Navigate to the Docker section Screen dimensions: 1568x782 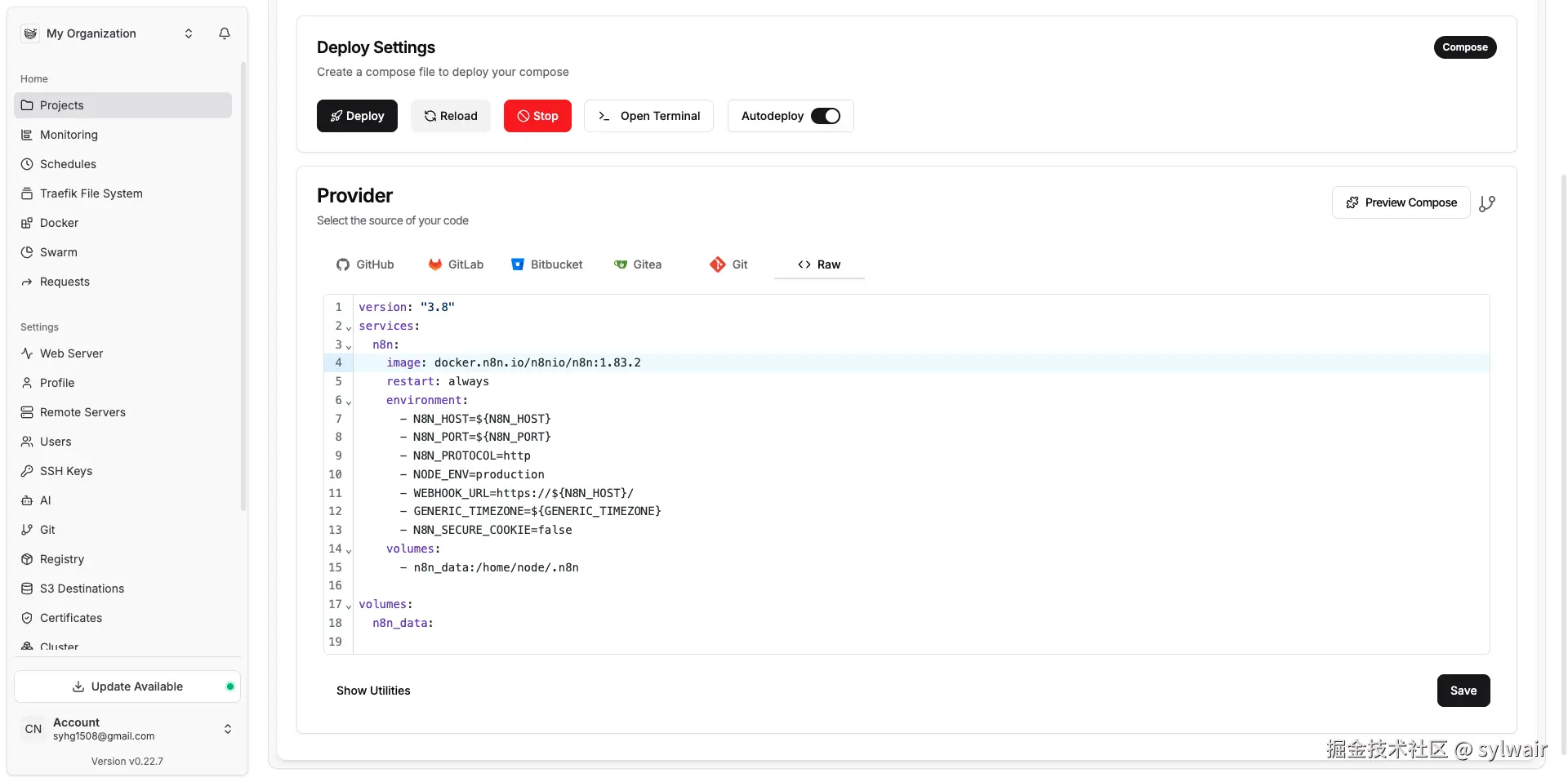tap(122, 223)
